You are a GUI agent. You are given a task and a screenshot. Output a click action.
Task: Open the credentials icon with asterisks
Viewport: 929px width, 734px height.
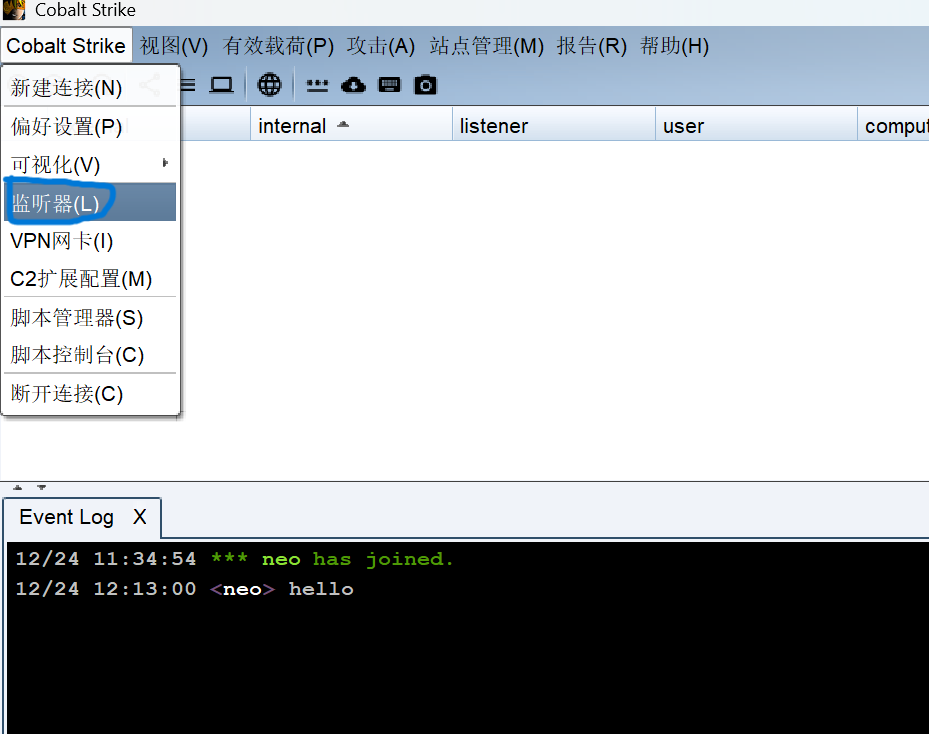[317, 86]
